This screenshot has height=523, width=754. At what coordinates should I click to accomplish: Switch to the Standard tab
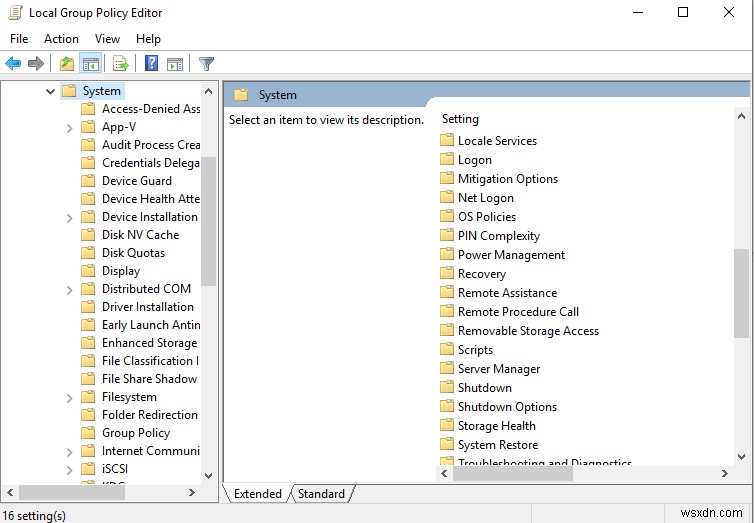coord(321,494)
